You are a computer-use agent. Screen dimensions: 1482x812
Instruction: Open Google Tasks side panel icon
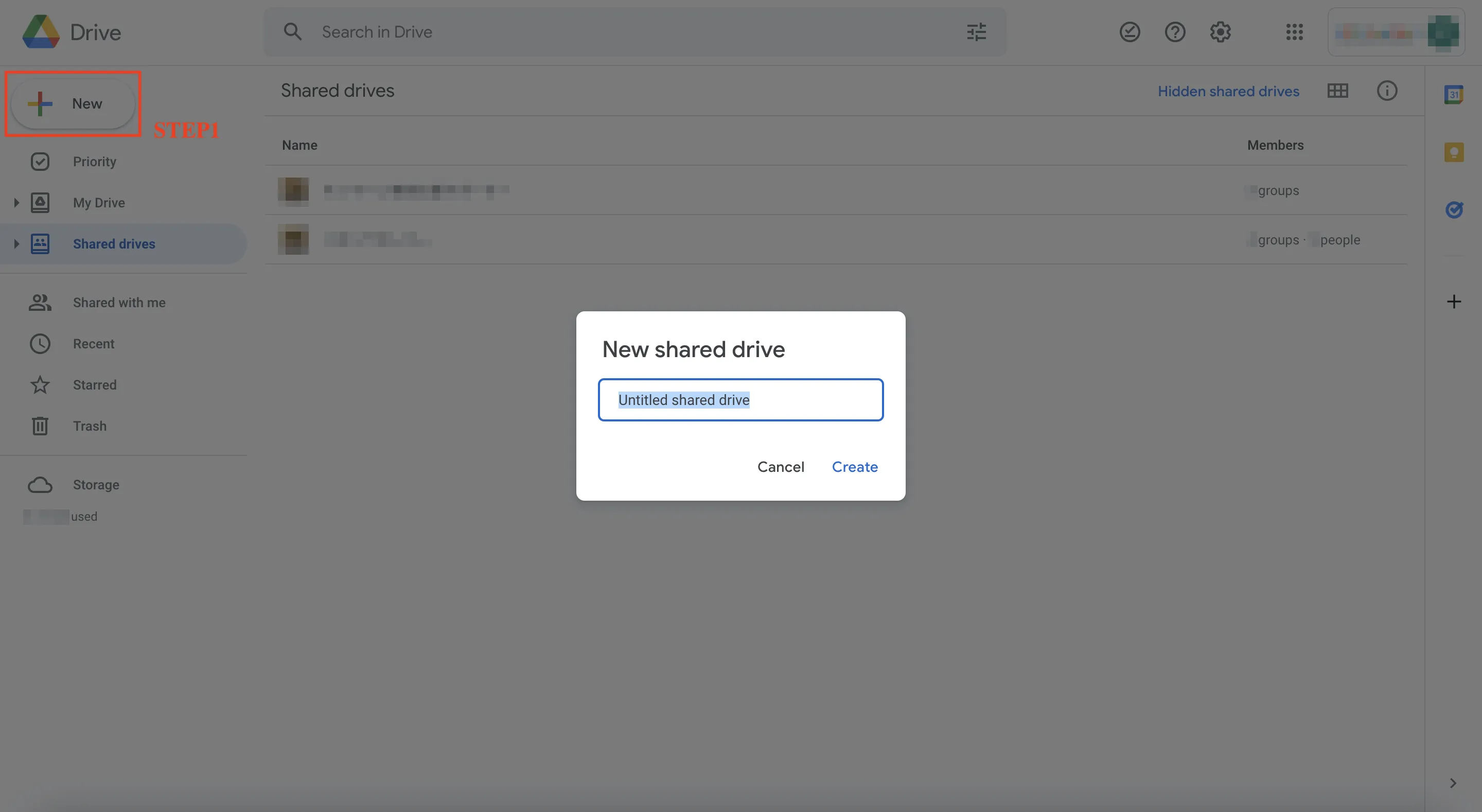pos(1453,210)
